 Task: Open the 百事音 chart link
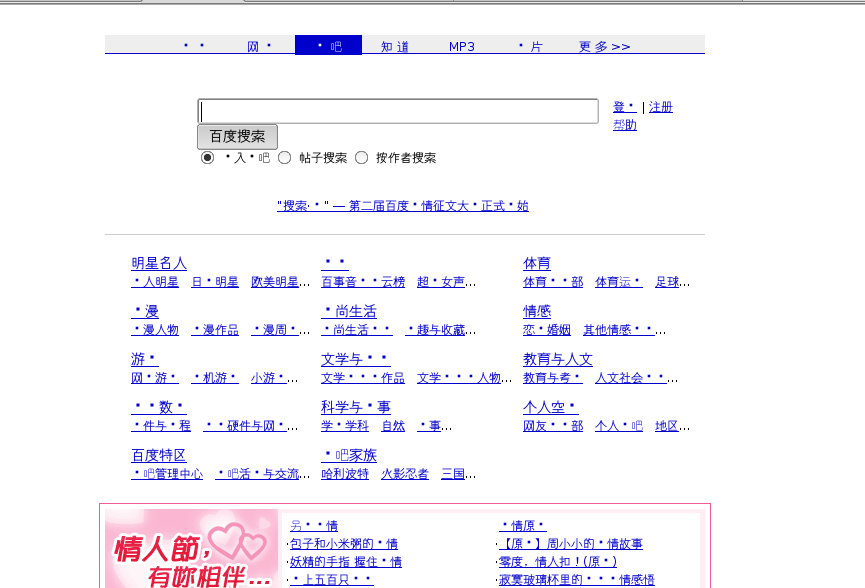pos(363,282)
